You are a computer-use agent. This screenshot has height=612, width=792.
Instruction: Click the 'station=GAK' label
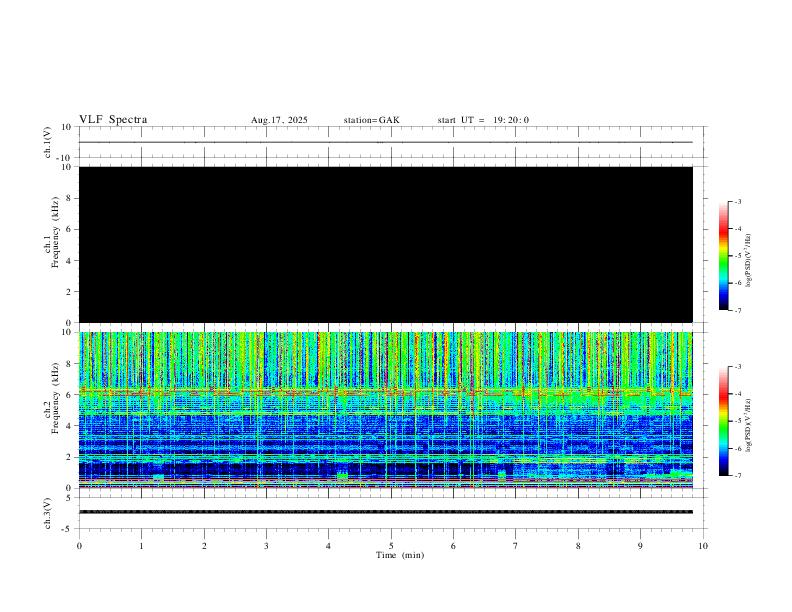(371, 120)
